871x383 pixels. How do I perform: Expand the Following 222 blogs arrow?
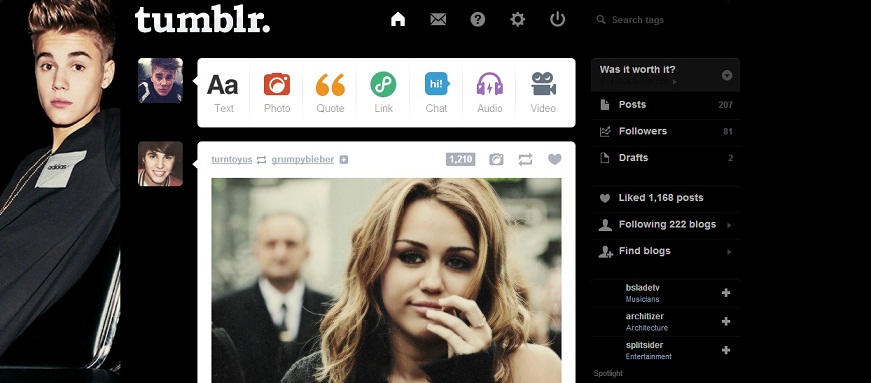pyautogui.click(x=729, y=225)
